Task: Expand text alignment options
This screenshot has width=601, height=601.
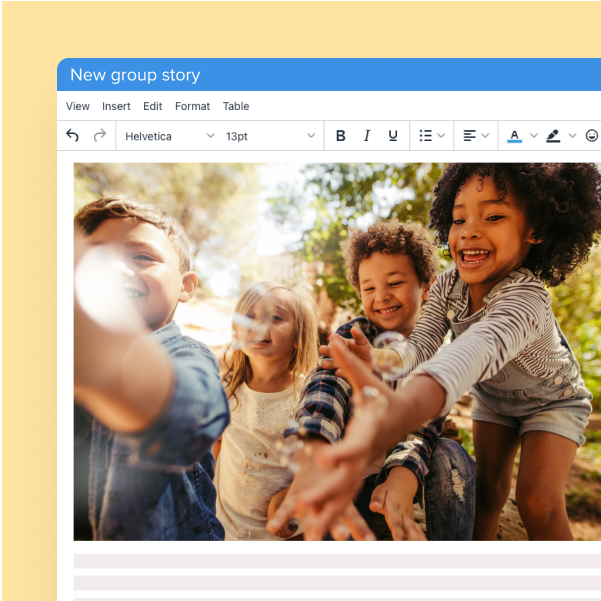Action: click(x=485, y=136)
